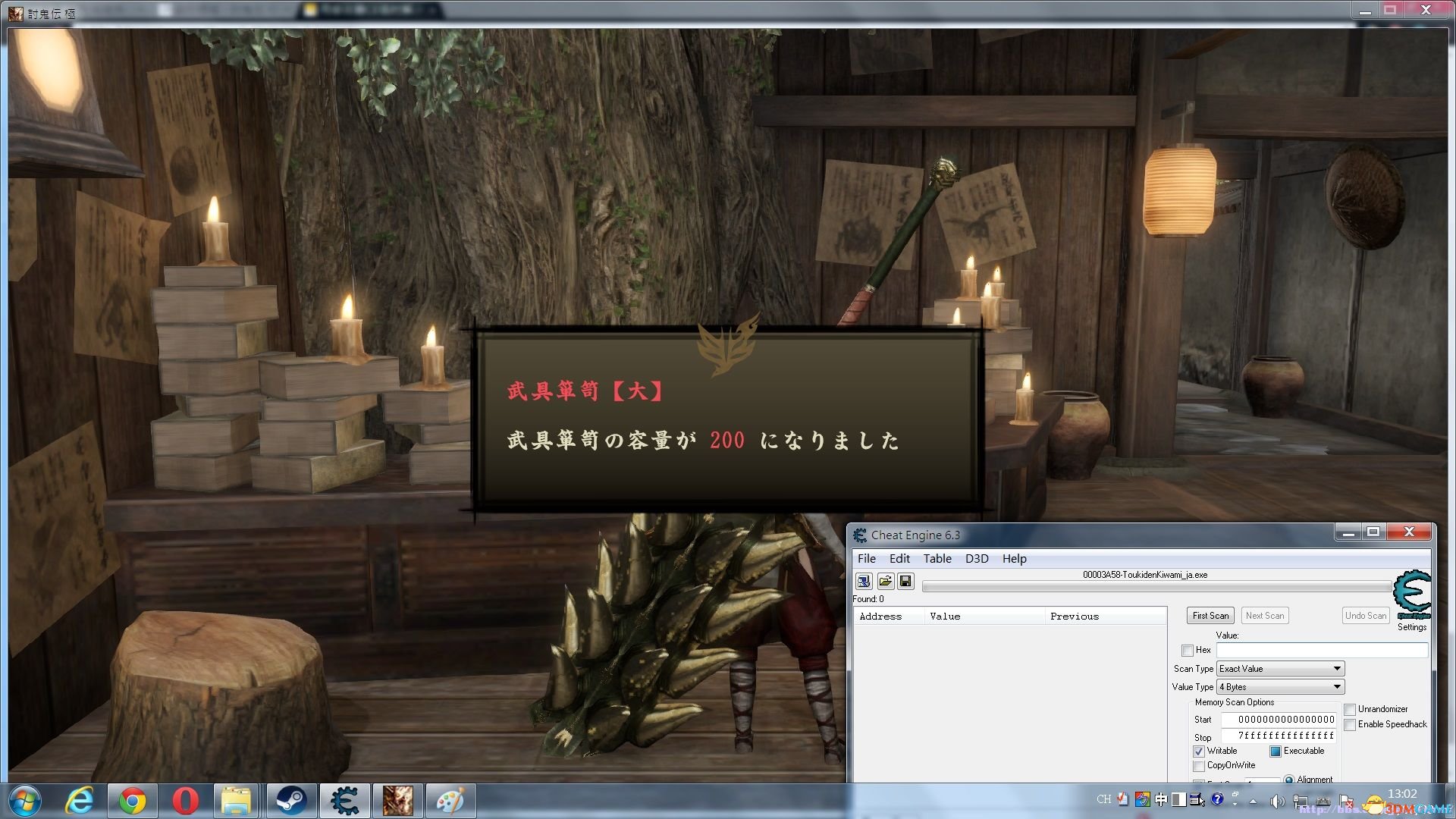Open the Table menu

937,559
